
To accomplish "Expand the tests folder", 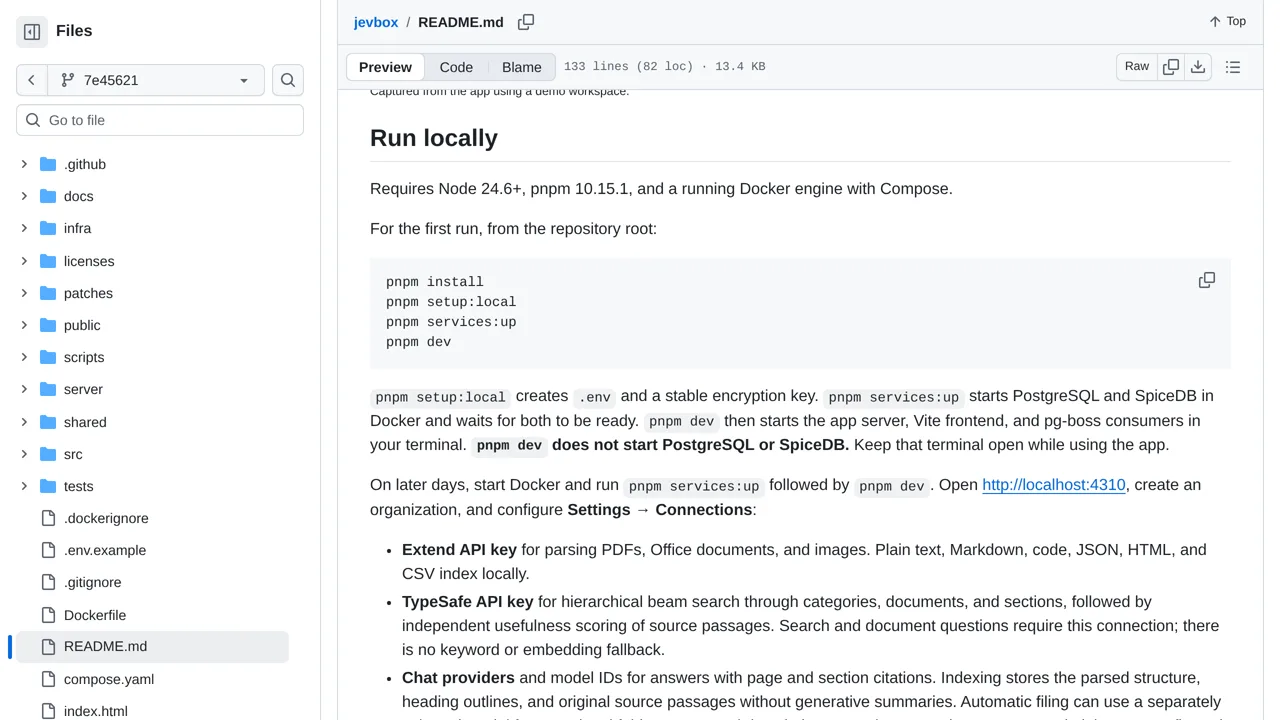I will [x=24, y=486].
